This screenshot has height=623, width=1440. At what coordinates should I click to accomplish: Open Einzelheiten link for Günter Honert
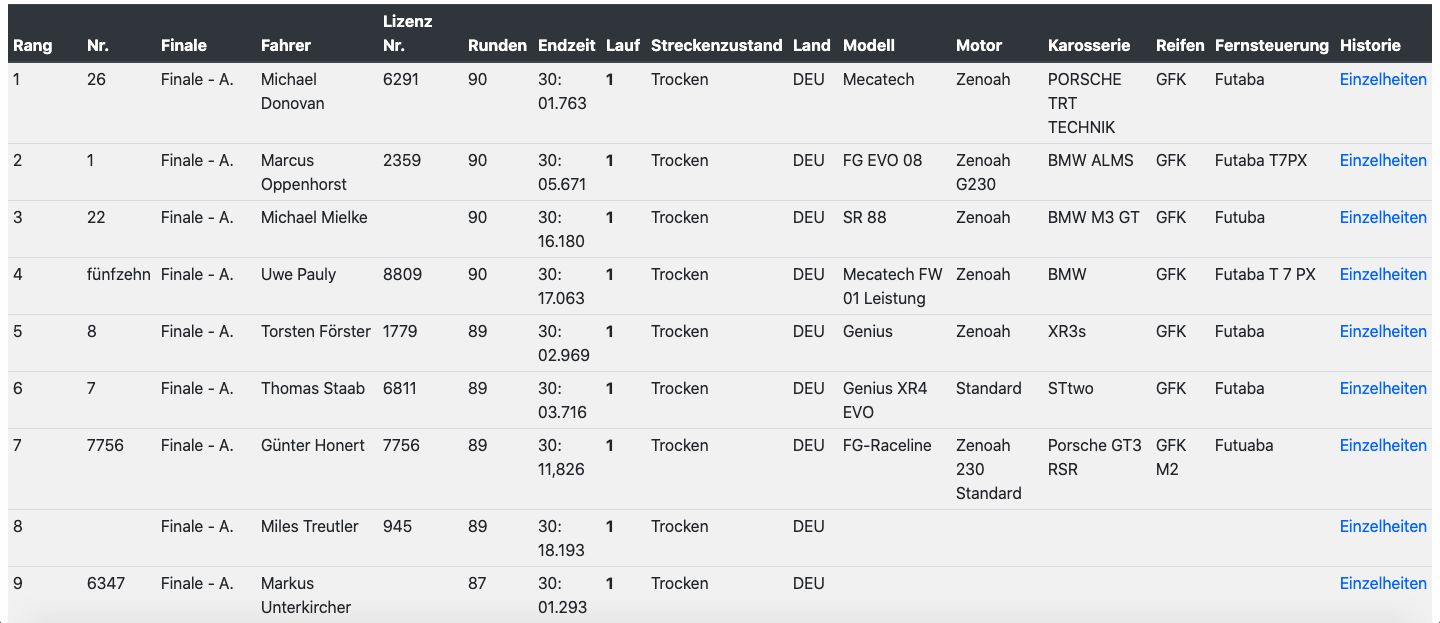click(1383, 446)
